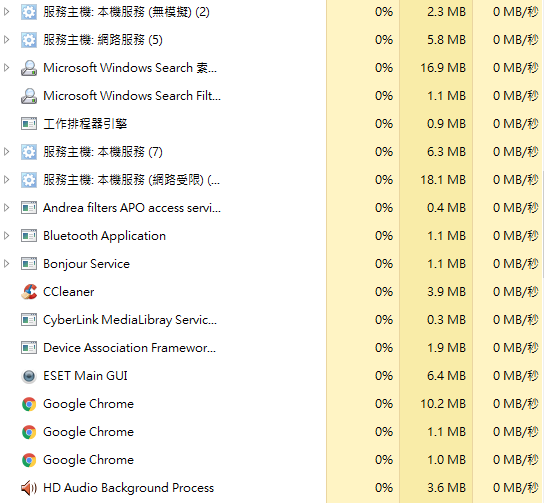Select Microsoft Windows Search 索... name
Image resolution: width=544 pixels, height=503 pixels.
click(130, 68)
